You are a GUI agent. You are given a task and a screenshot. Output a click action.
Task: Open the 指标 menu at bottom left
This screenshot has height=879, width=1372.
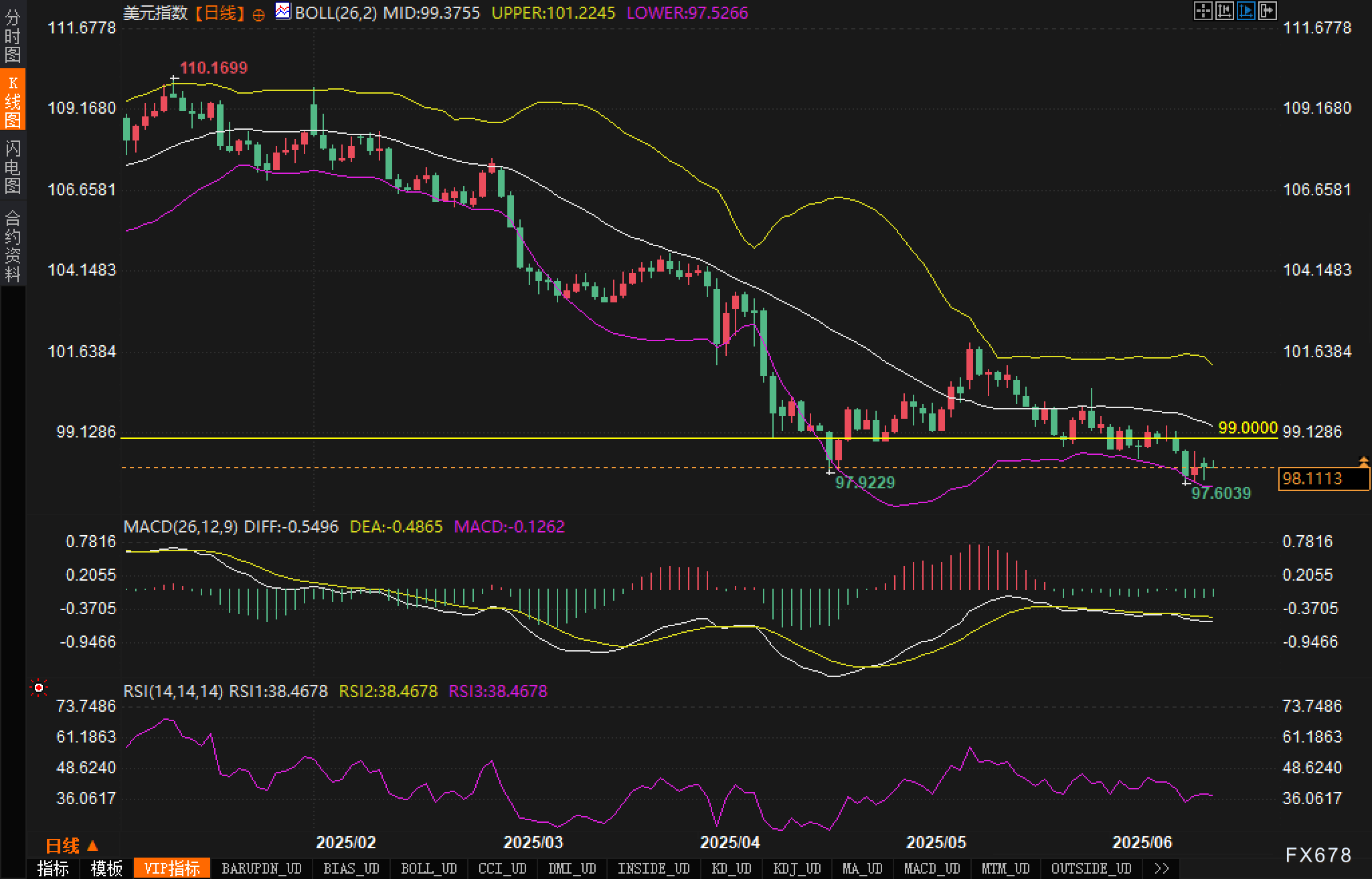tap(53, 869)
